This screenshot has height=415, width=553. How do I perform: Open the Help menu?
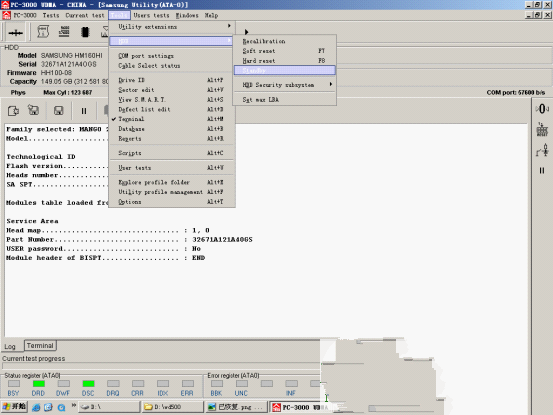(211, 15)
